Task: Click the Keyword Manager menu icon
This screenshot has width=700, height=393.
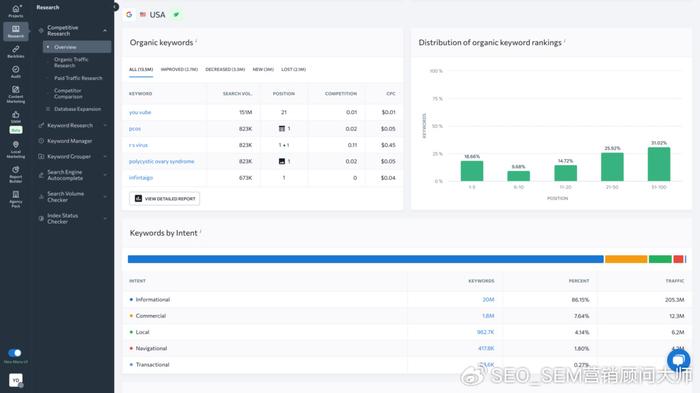Action: click(41, 141)
